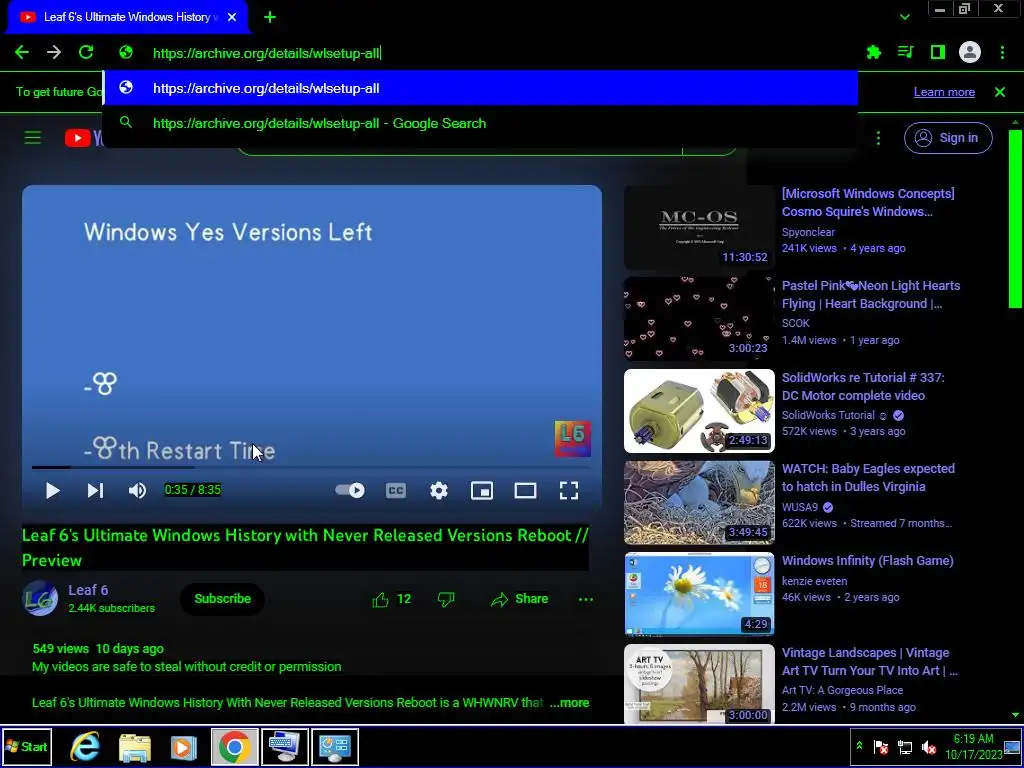1024x768 pixels.
Task: Skip to the next video
Action: point(95,490)
